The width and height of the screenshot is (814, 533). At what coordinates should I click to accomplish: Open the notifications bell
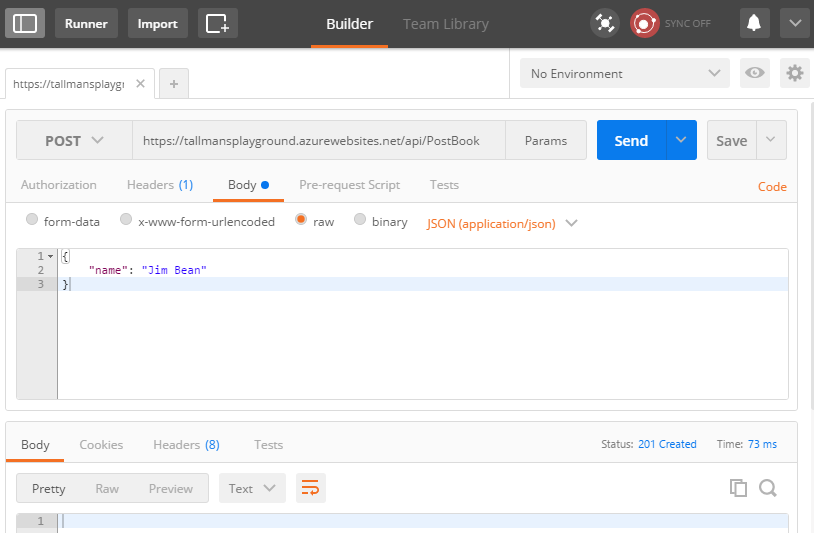(754, 23)
